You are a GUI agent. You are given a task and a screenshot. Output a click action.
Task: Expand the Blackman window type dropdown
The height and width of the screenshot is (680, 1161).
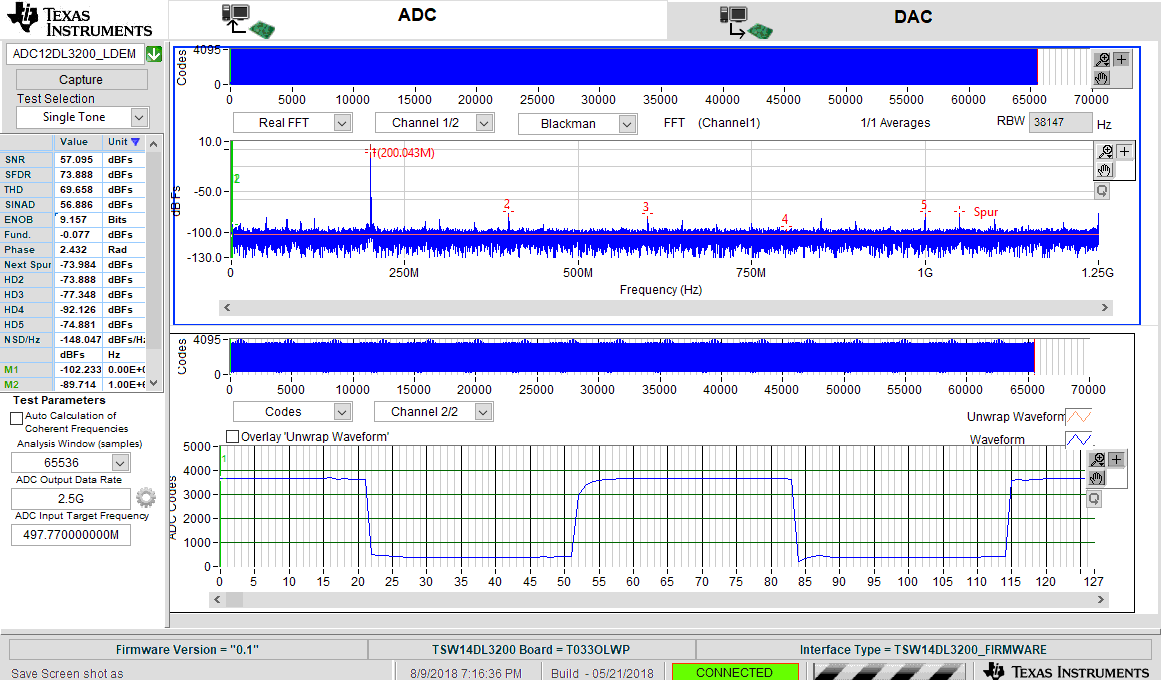[x=627, y=124]
